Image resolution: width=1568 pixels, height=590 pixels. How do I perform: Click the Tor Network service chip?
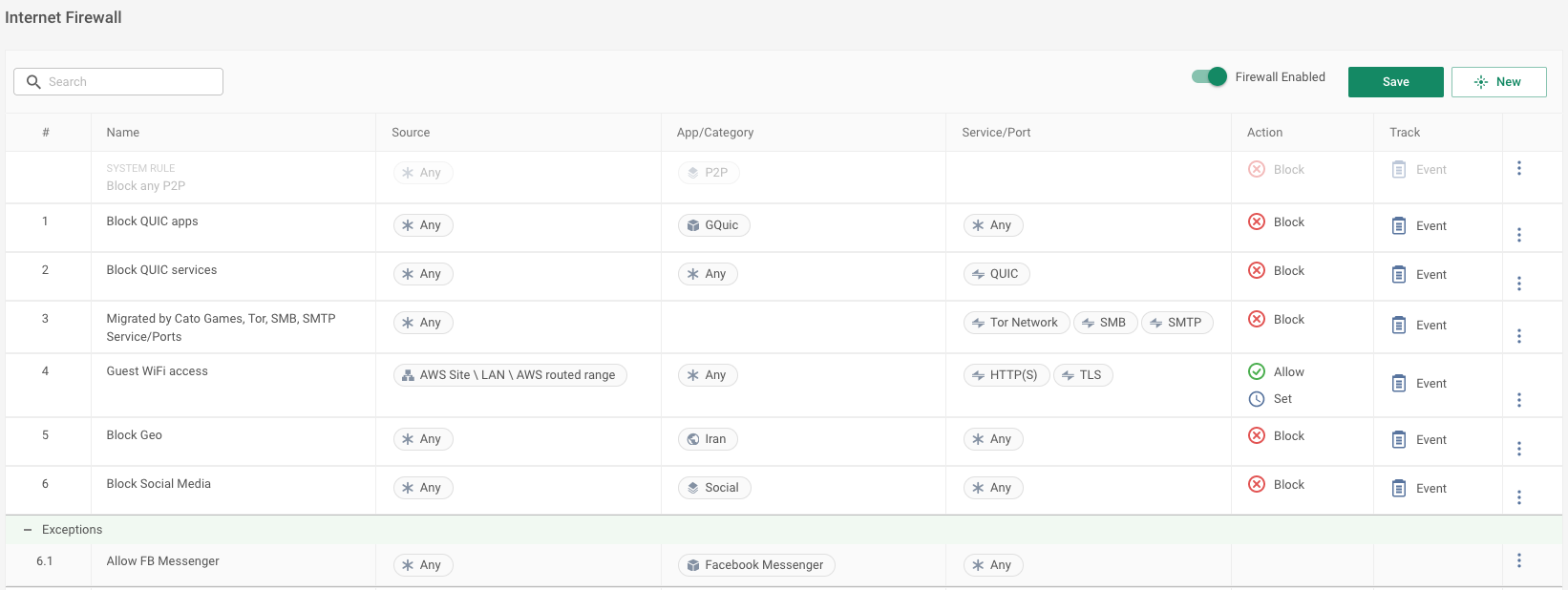coord(1015,323)
